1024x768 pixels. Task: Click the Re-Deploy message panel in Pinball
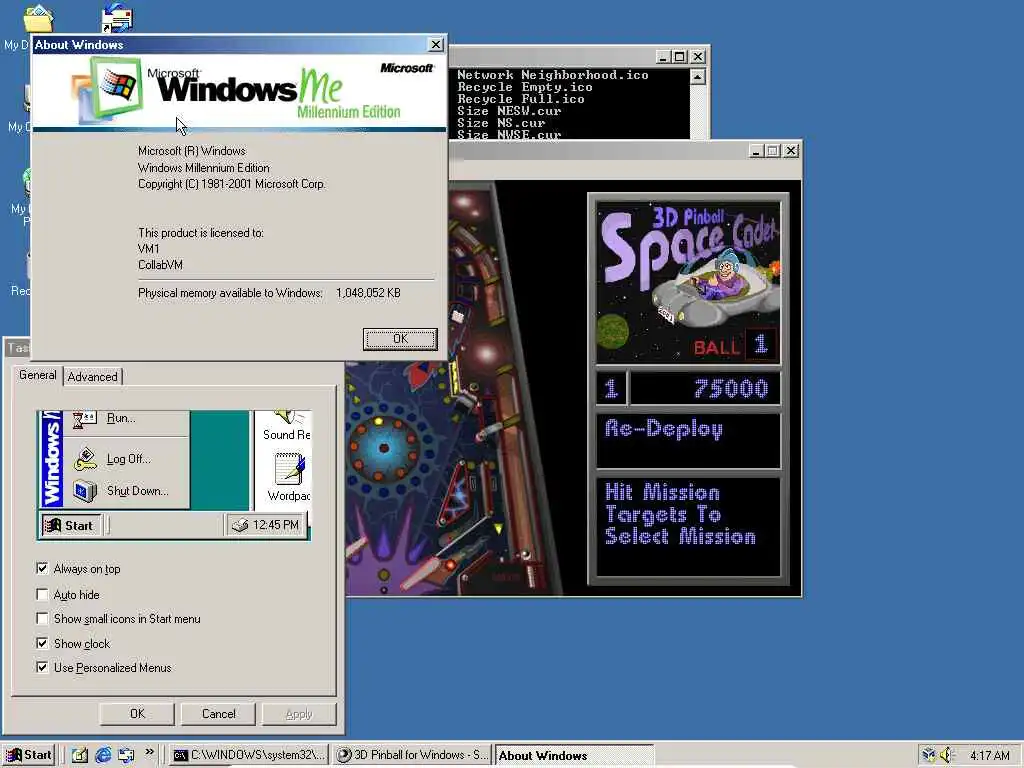coord(688,441)
